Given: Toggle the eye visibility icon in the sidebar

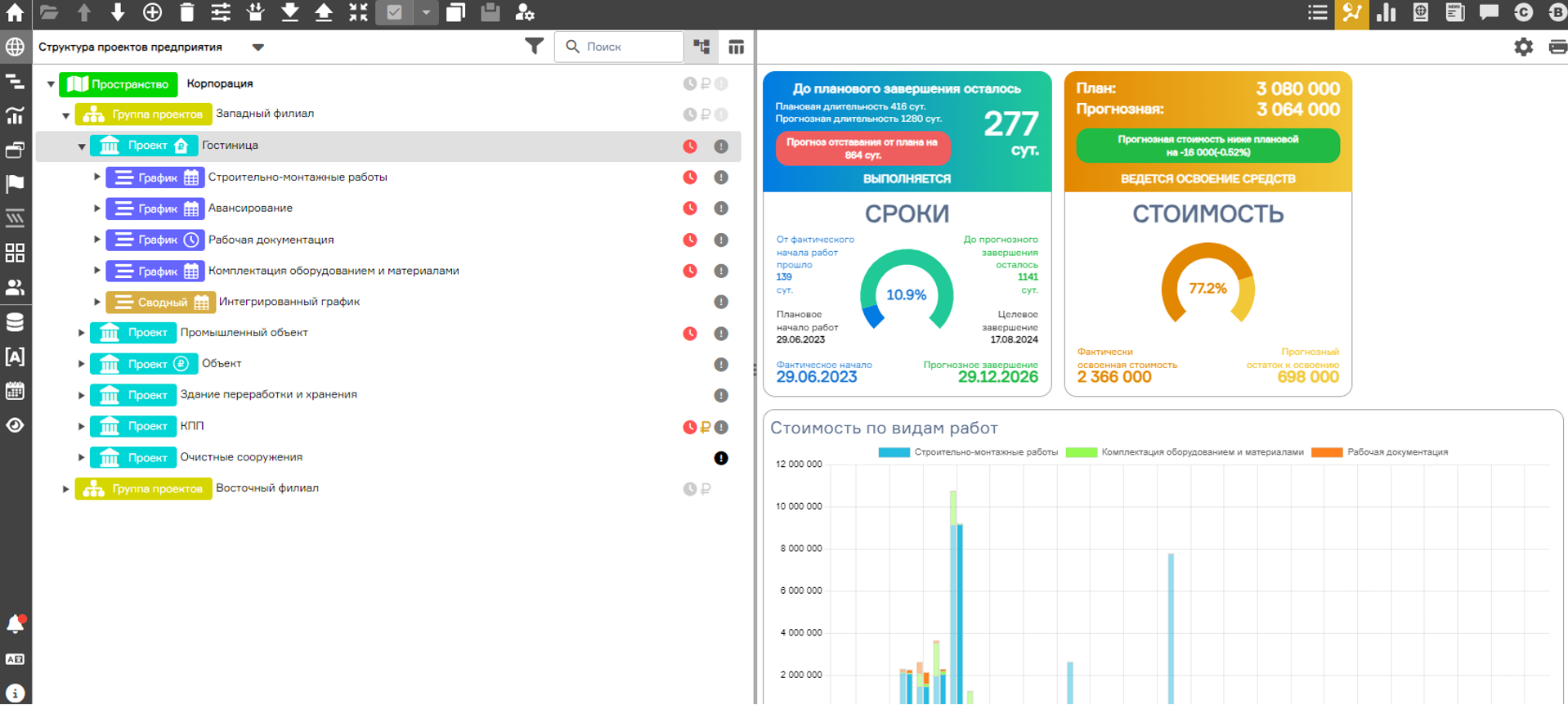Looking at the screenshot, I should (x=15, y=425).
